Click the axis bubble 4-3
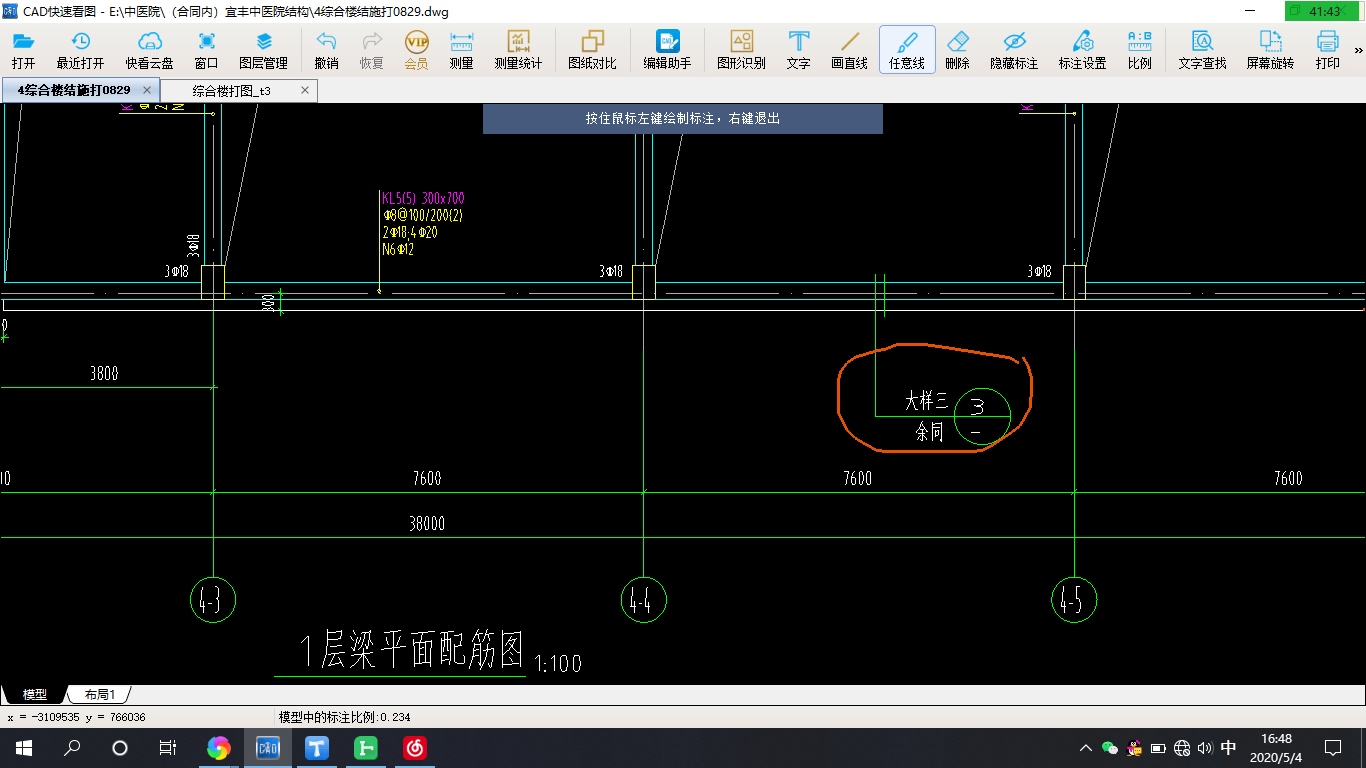This screenshot has height=768, width=1366. point(212,600)
